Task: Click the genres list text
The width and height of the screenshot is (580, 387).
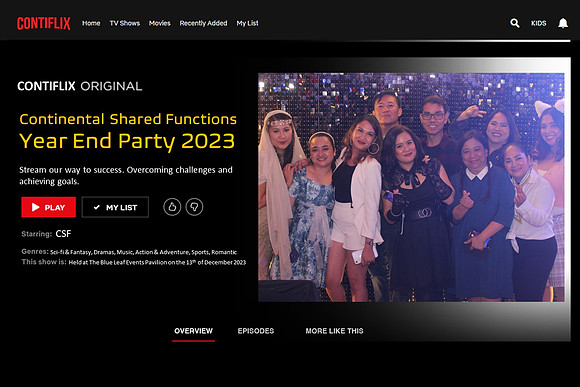Action: pyautogui.click(x=144, y=252)
